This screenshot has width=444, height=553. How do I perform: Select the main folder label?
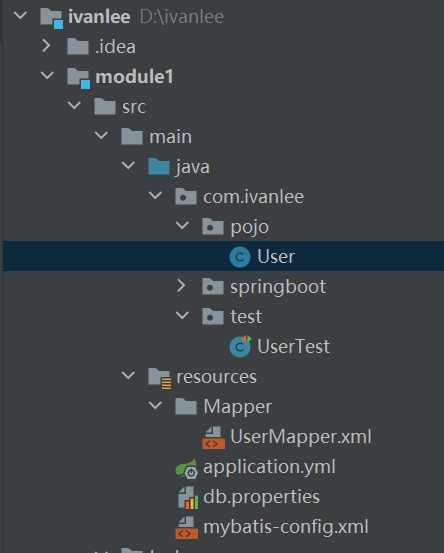170,137
